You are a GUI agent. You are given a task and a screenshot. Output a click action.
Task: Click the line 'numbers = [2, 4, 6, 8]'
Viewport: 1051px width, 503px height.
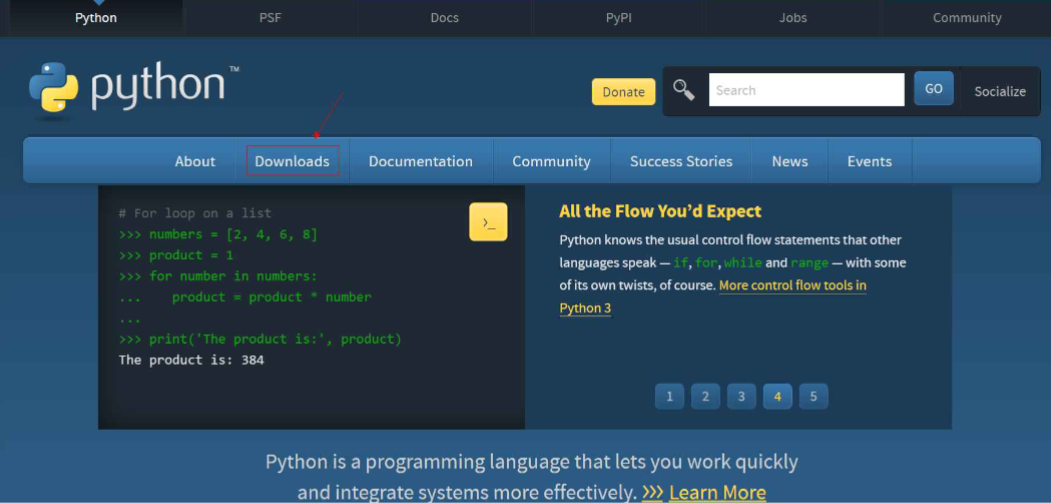(218, 235)
